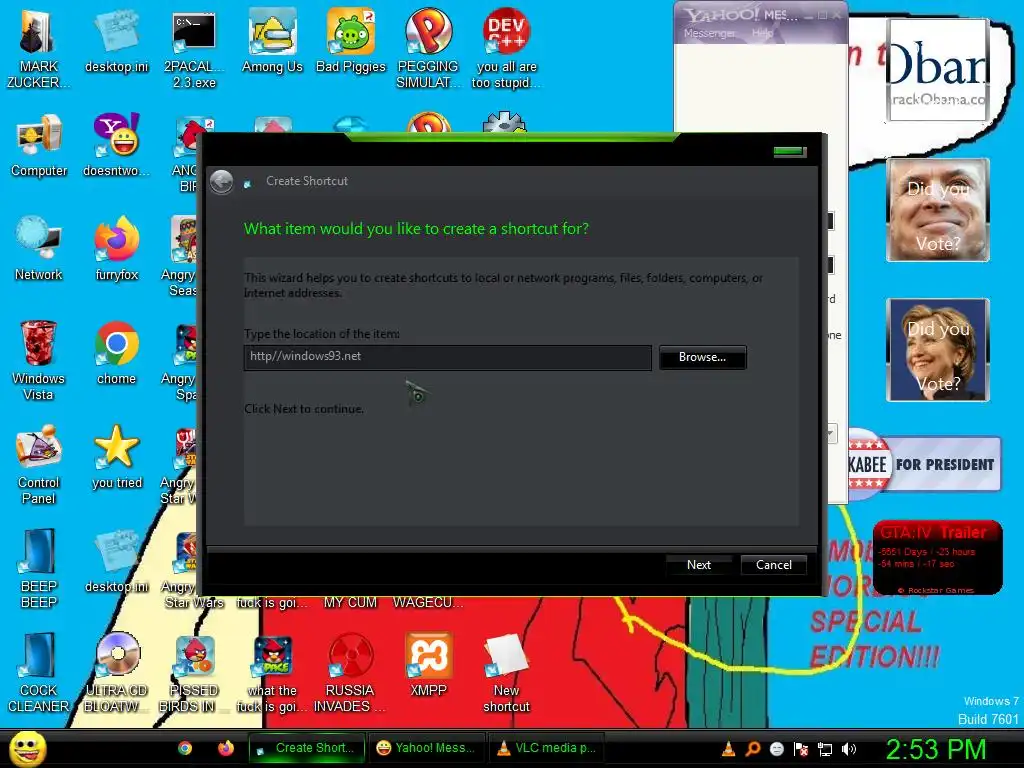Viewport: 1024px width, 768px height.
Task: Select the 'you tried' star icon
Action: click(x=116, y=457)
